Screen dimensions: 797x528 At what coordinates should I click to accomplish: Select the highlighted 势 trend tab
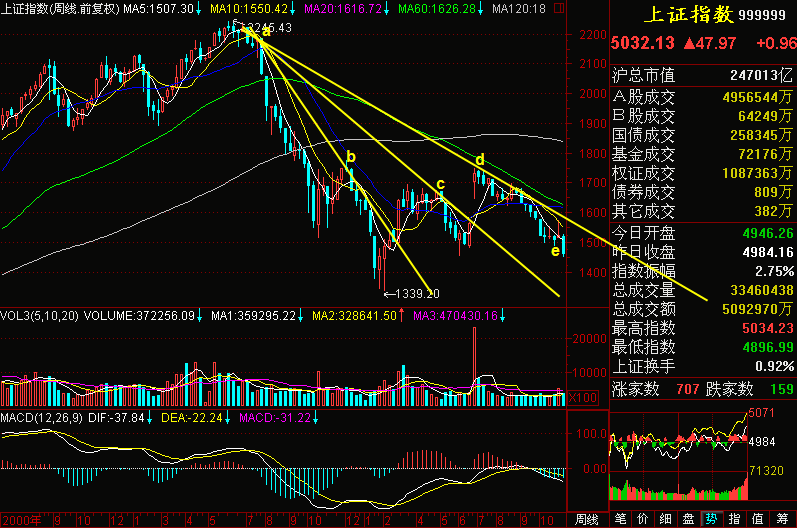click(711, 519)
